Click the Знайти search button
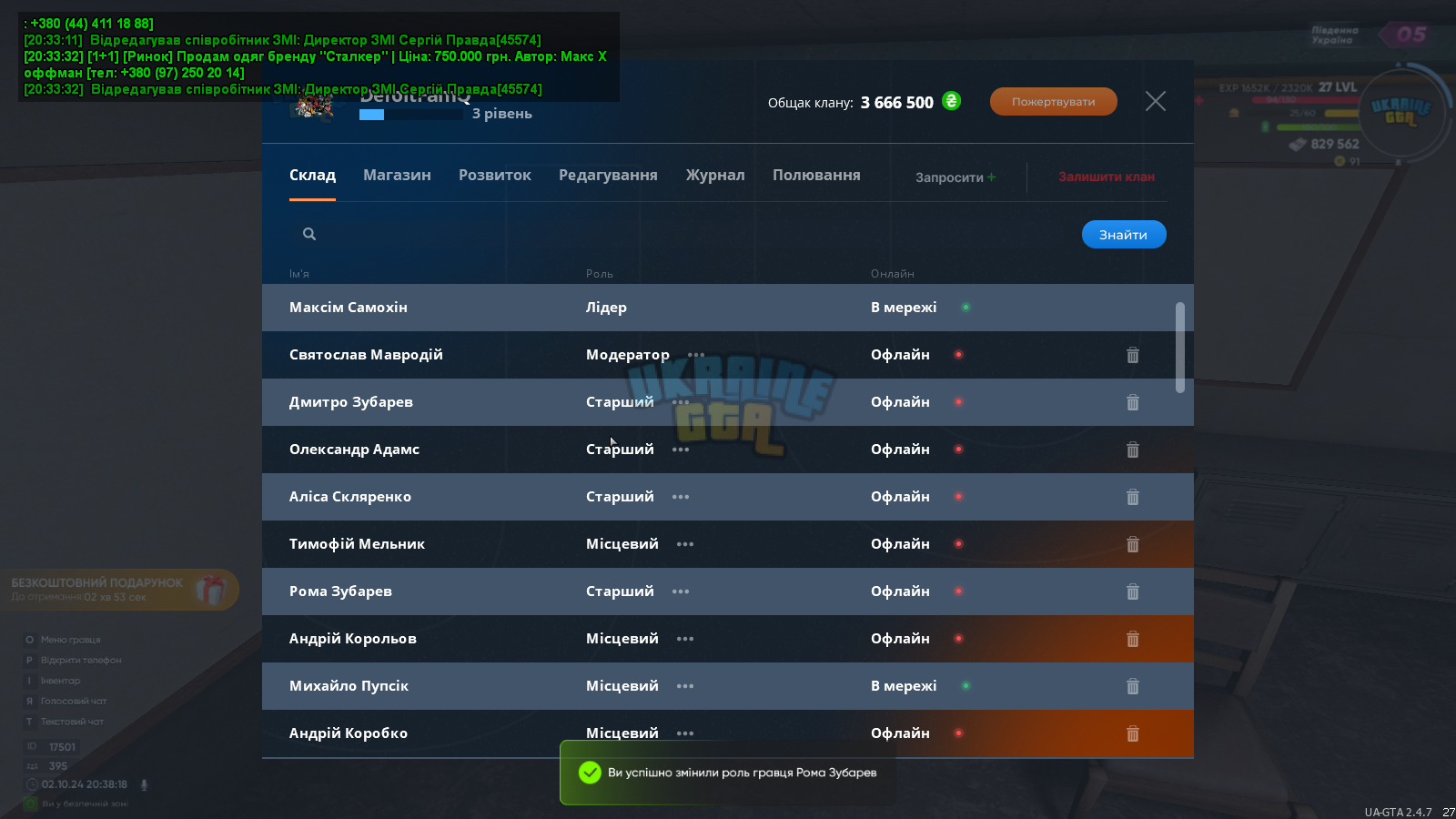Screen dimensions: 1456x819 tap(1124, 234)
